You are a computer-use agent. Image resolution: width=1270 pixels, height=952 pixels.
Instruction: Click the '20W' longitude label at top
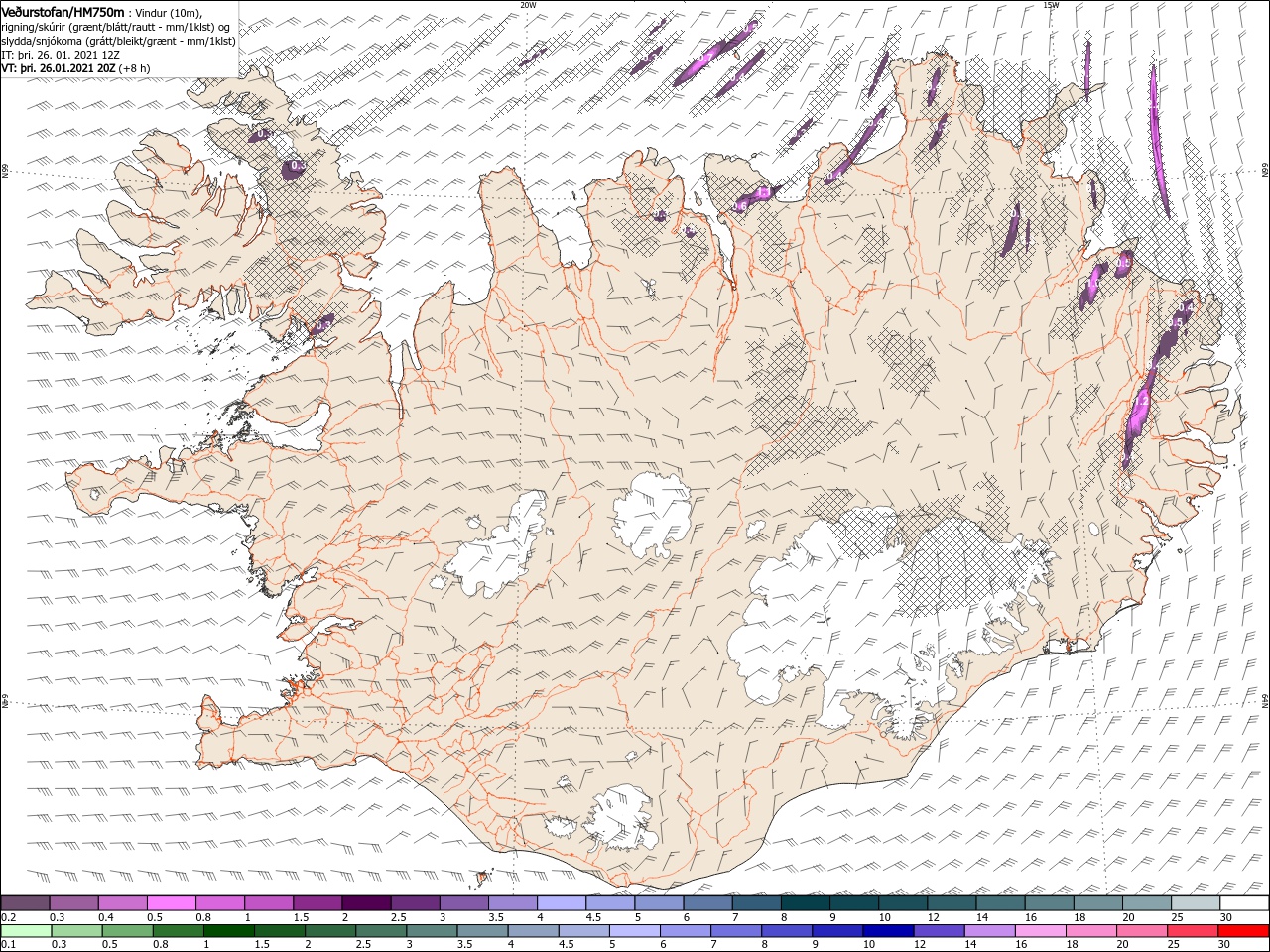point(528,5)
